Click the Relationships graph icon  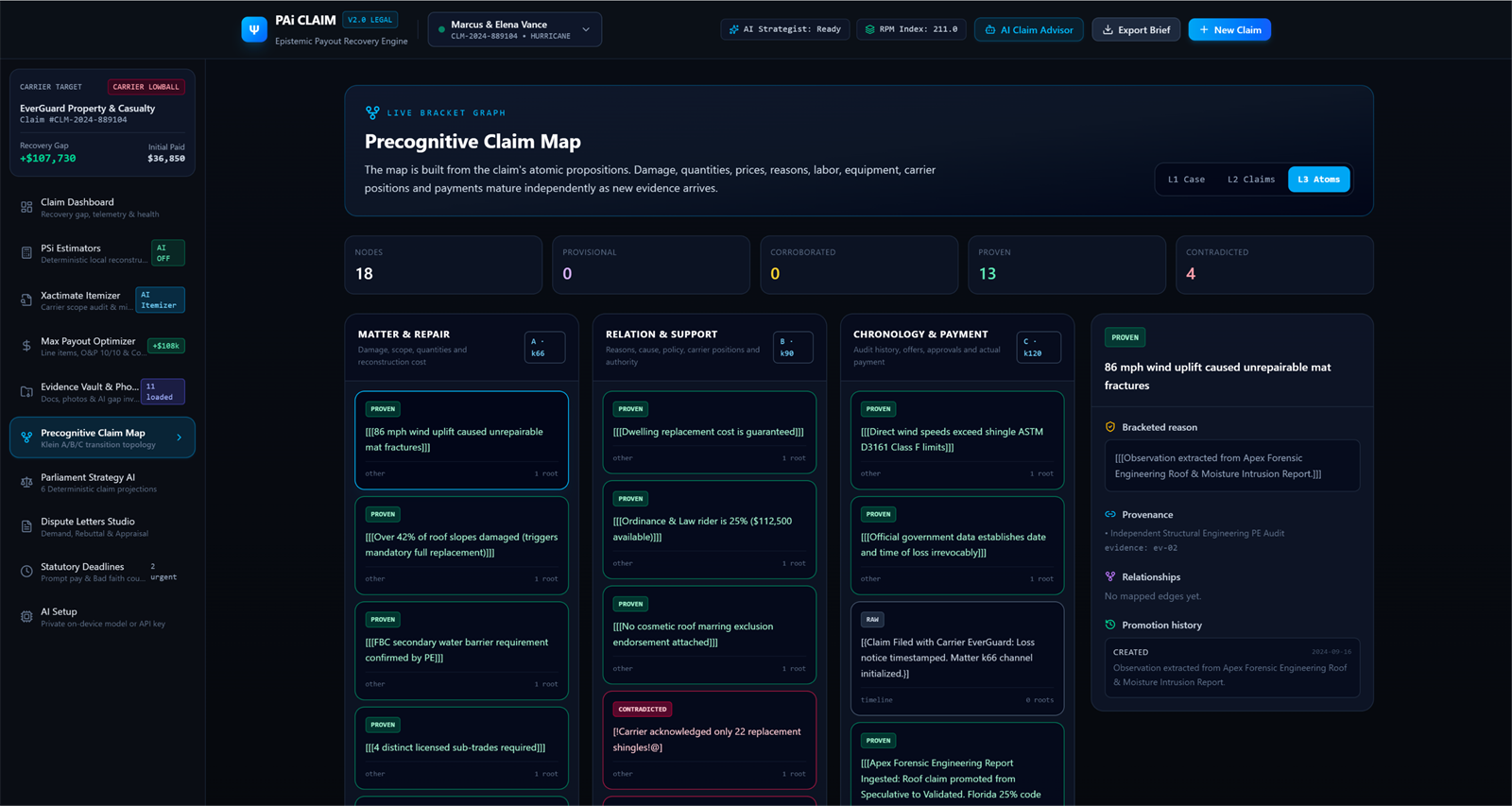tap(1110, 577)
